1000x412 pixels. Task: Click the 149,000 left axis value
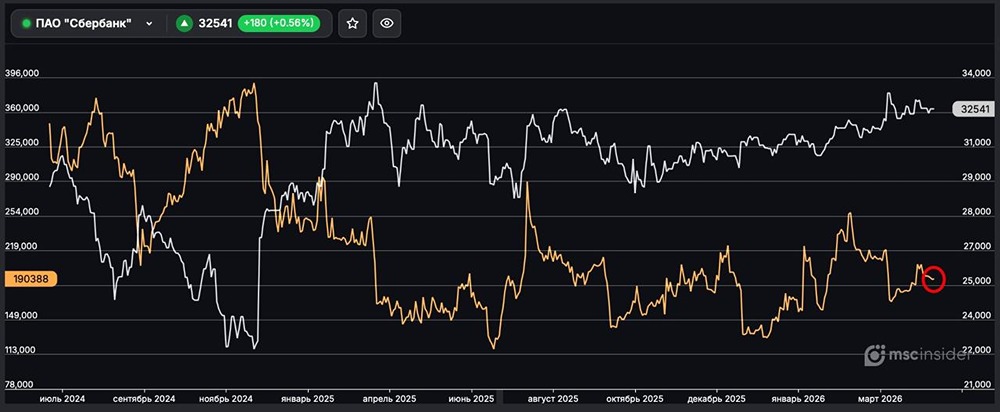click(22, 315)
